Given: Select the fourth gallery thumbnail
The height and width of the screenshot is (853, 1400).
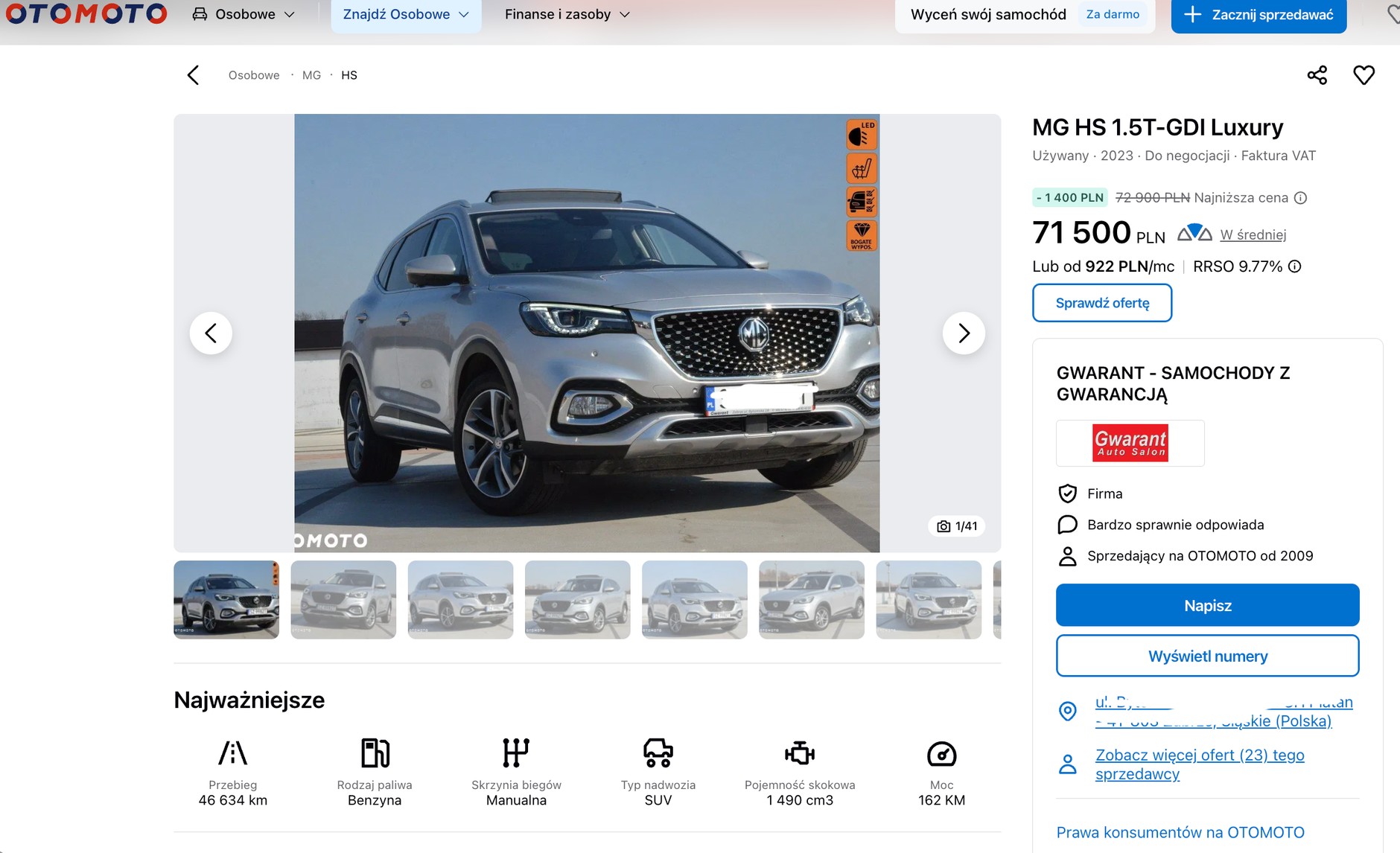Looking at the screenshot, I should 578,599.
